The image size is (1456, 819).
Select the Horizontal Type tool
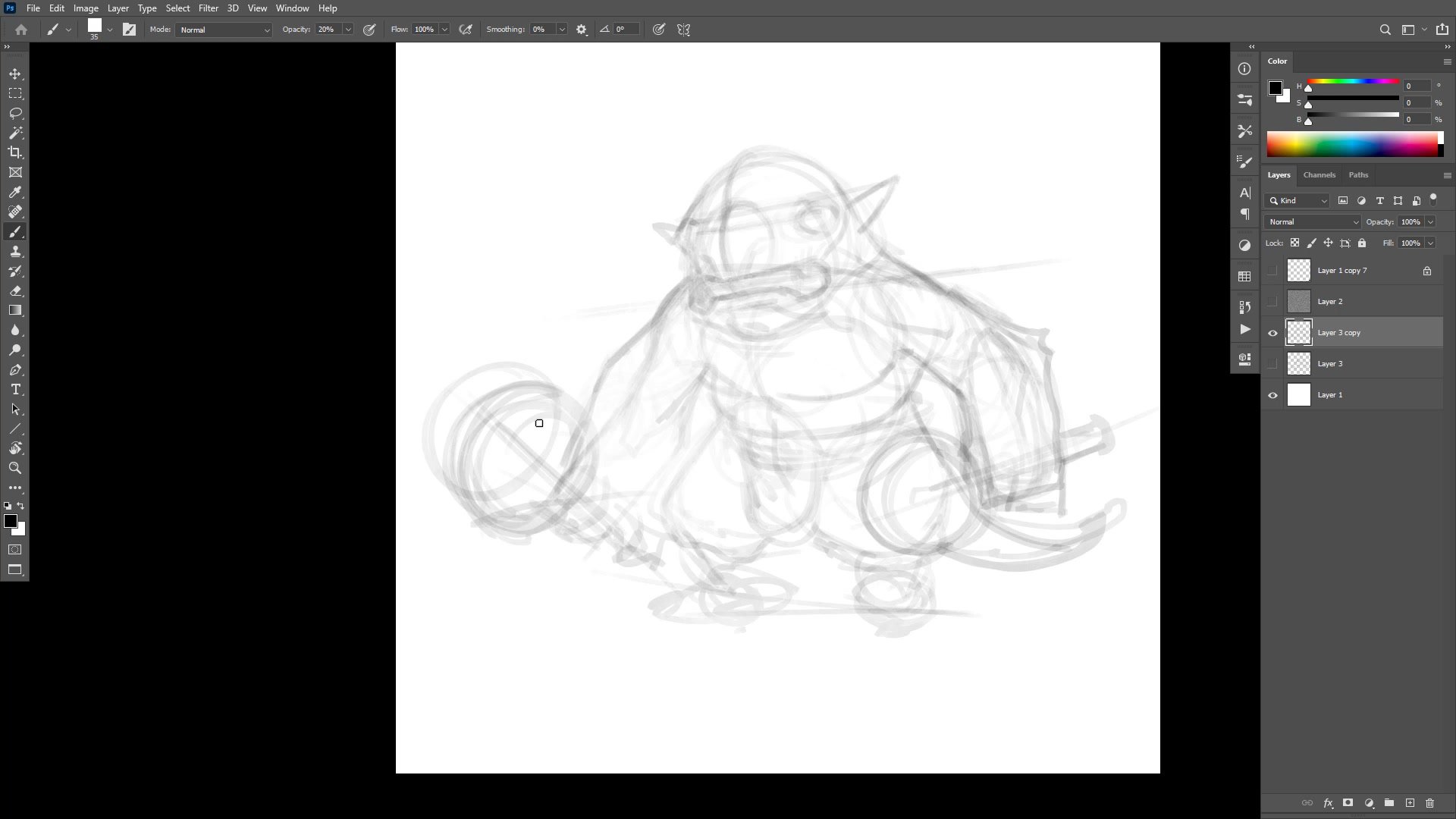15,390
